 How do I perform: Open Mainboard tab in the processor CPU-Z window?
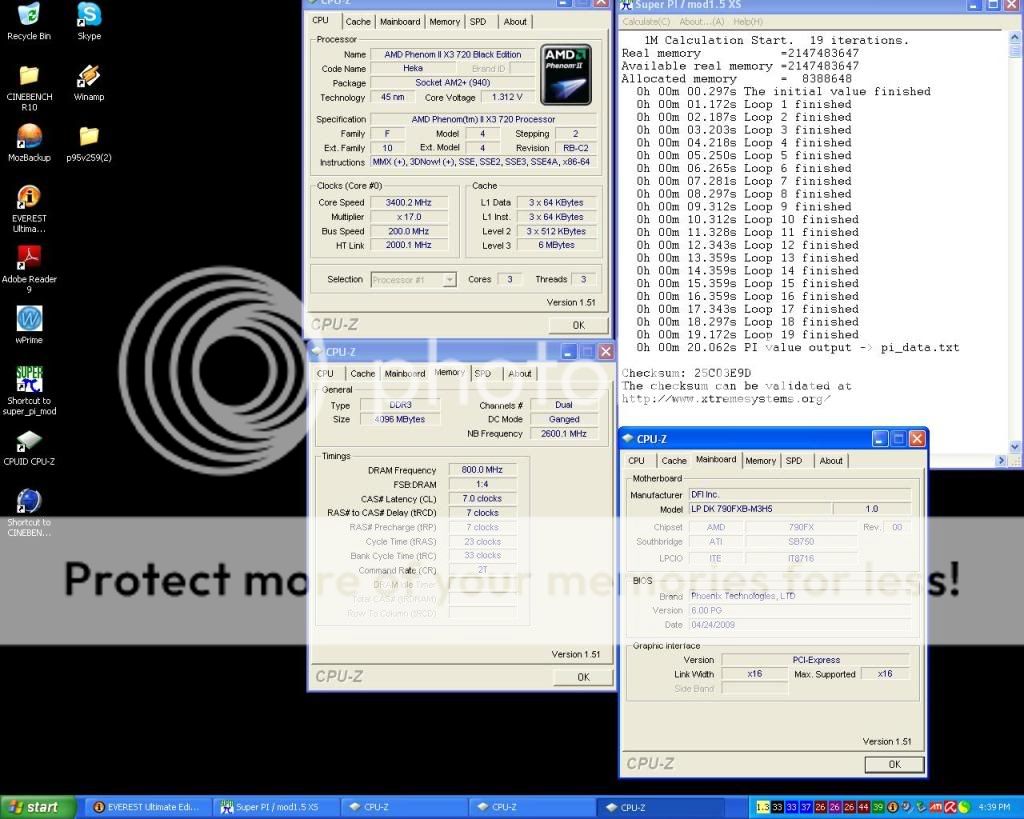pyautogui.click(x=400, y=22)
